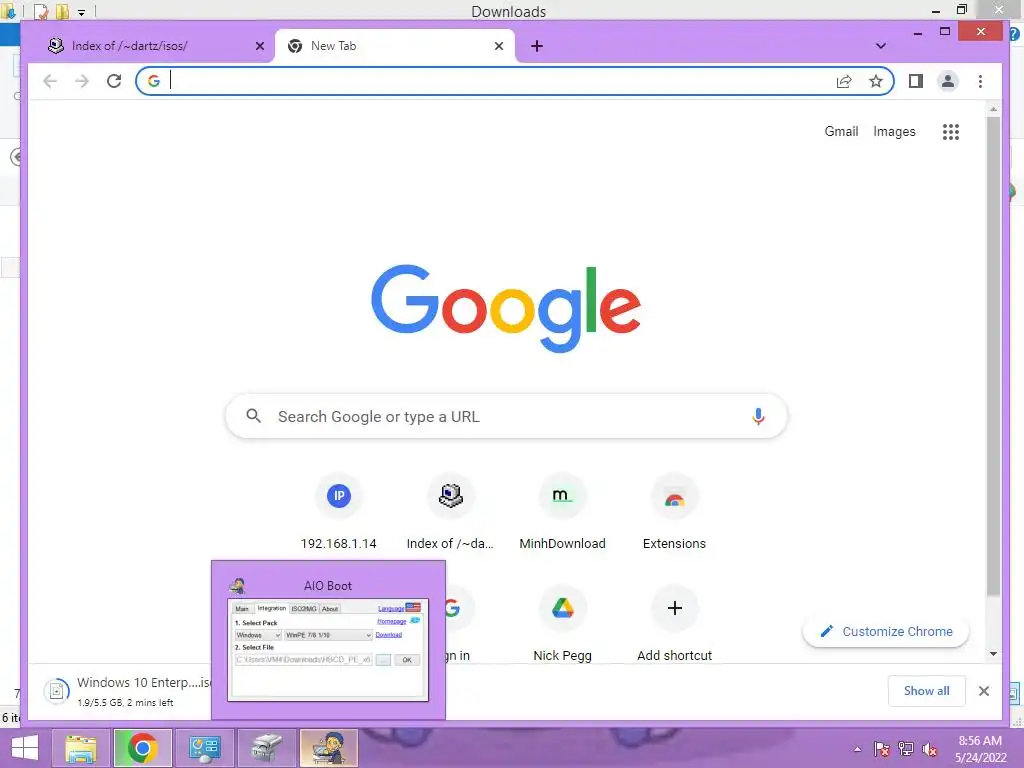This screenshot has height=768, width=1024.
Task: Click the AIO Boot taskbar icon
Action: 328,748
